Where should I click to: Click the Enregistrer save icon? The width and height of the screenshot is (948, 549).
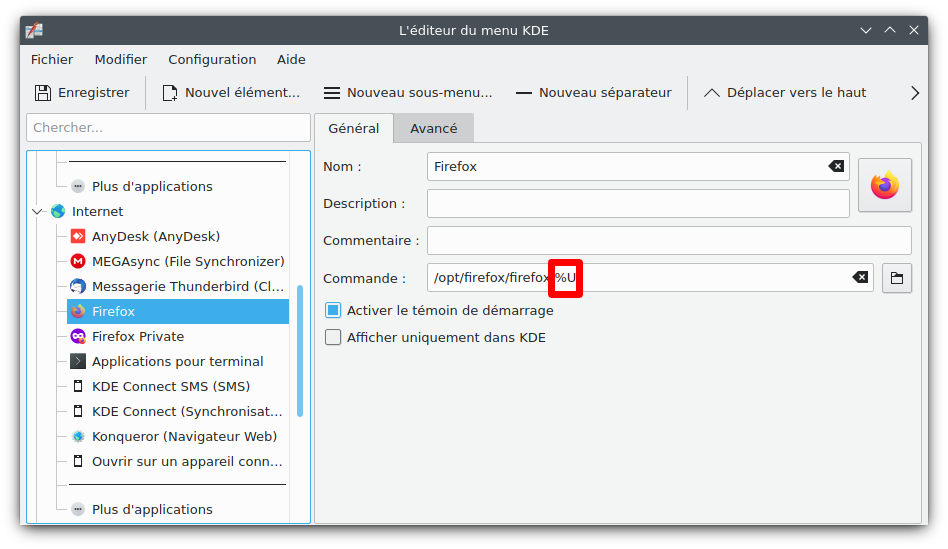tap(43, 93)
